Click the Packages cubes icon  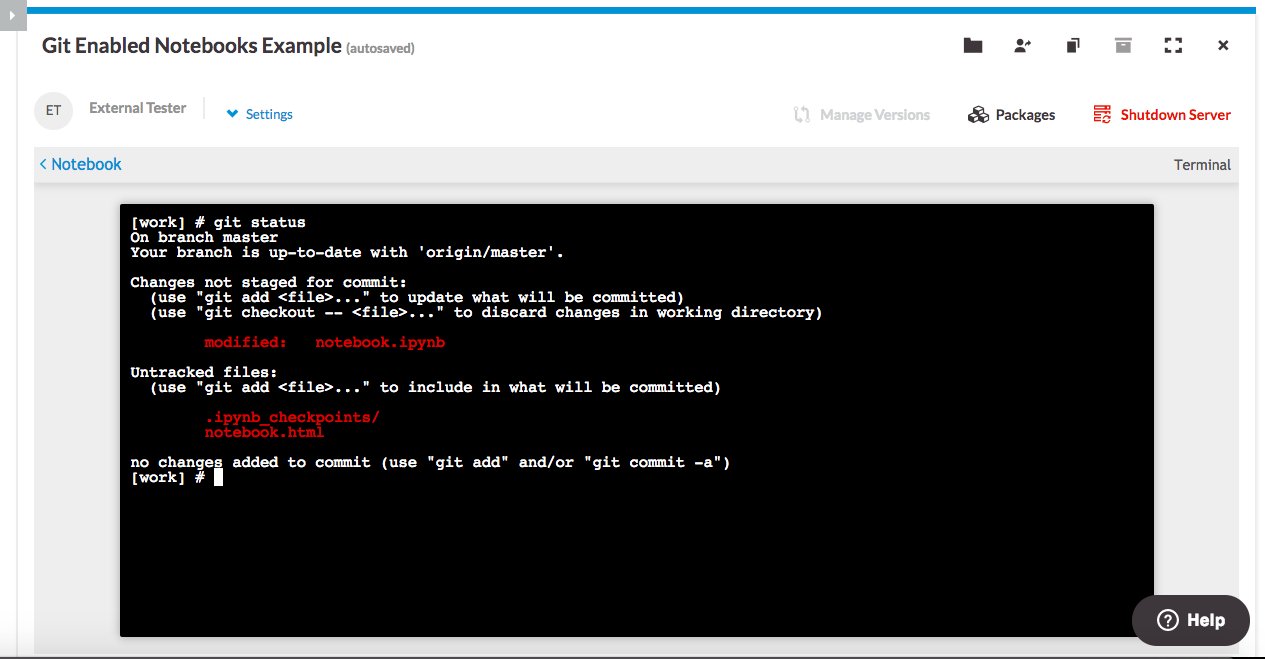click(978, 115)
